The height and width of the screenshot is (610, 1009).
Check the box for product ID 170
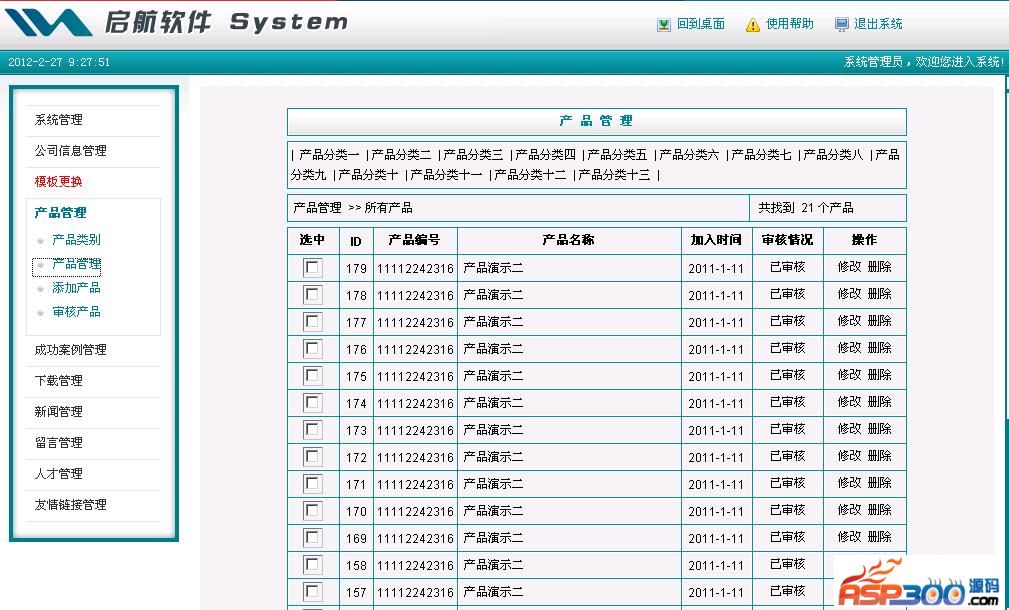click(x=313, y=510)
